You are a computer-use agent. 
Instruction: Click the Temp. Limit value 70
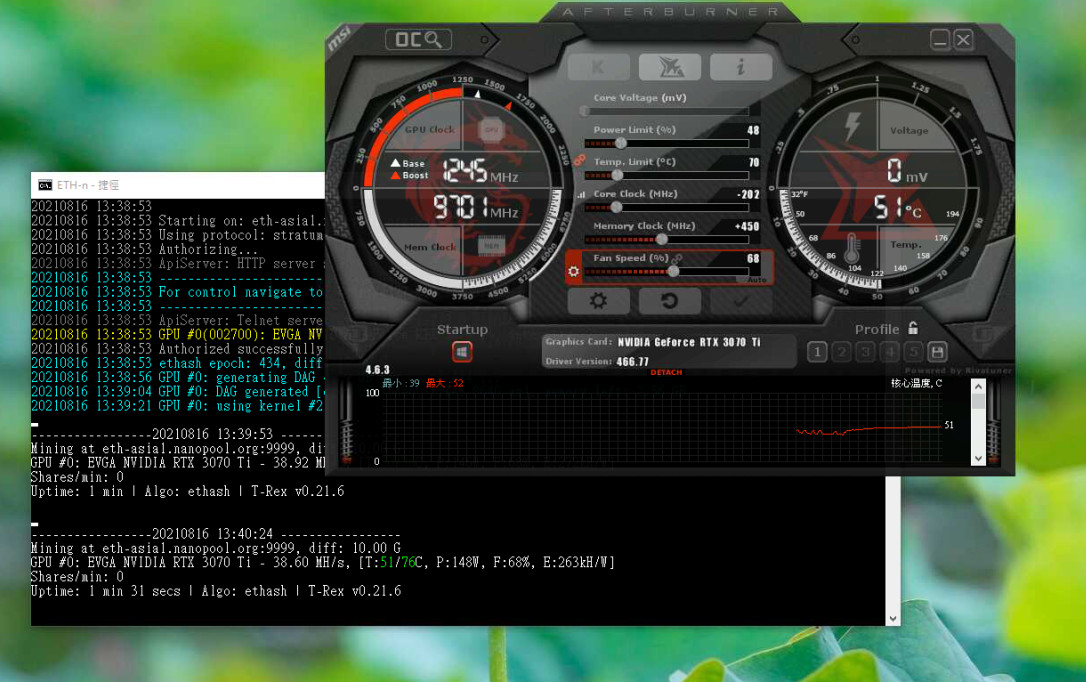754,162
